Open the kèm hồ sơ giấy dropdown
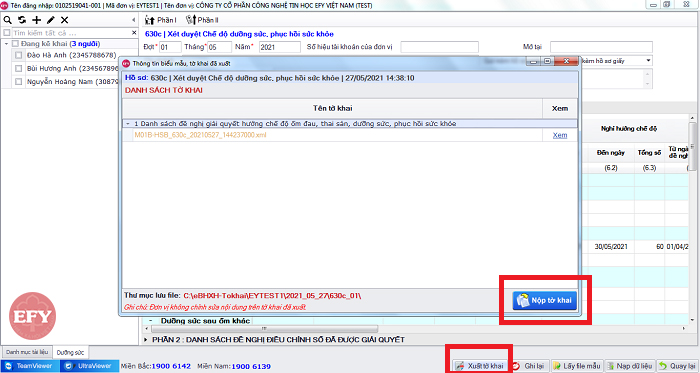This screenshot has width=700, height=373. coord(648,60)
